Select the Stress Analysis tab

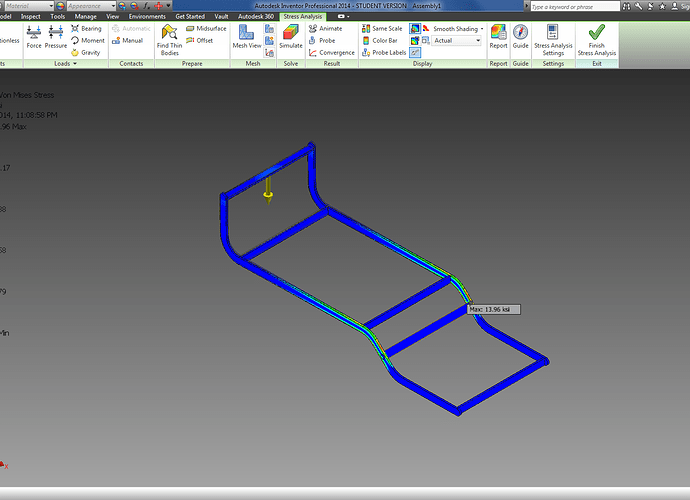coord(303,16)
